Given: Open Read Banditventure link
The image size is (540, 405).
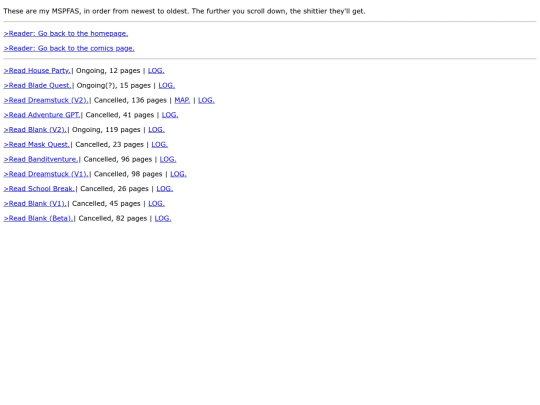Looking at the screenshot, I should pos(41,159).
